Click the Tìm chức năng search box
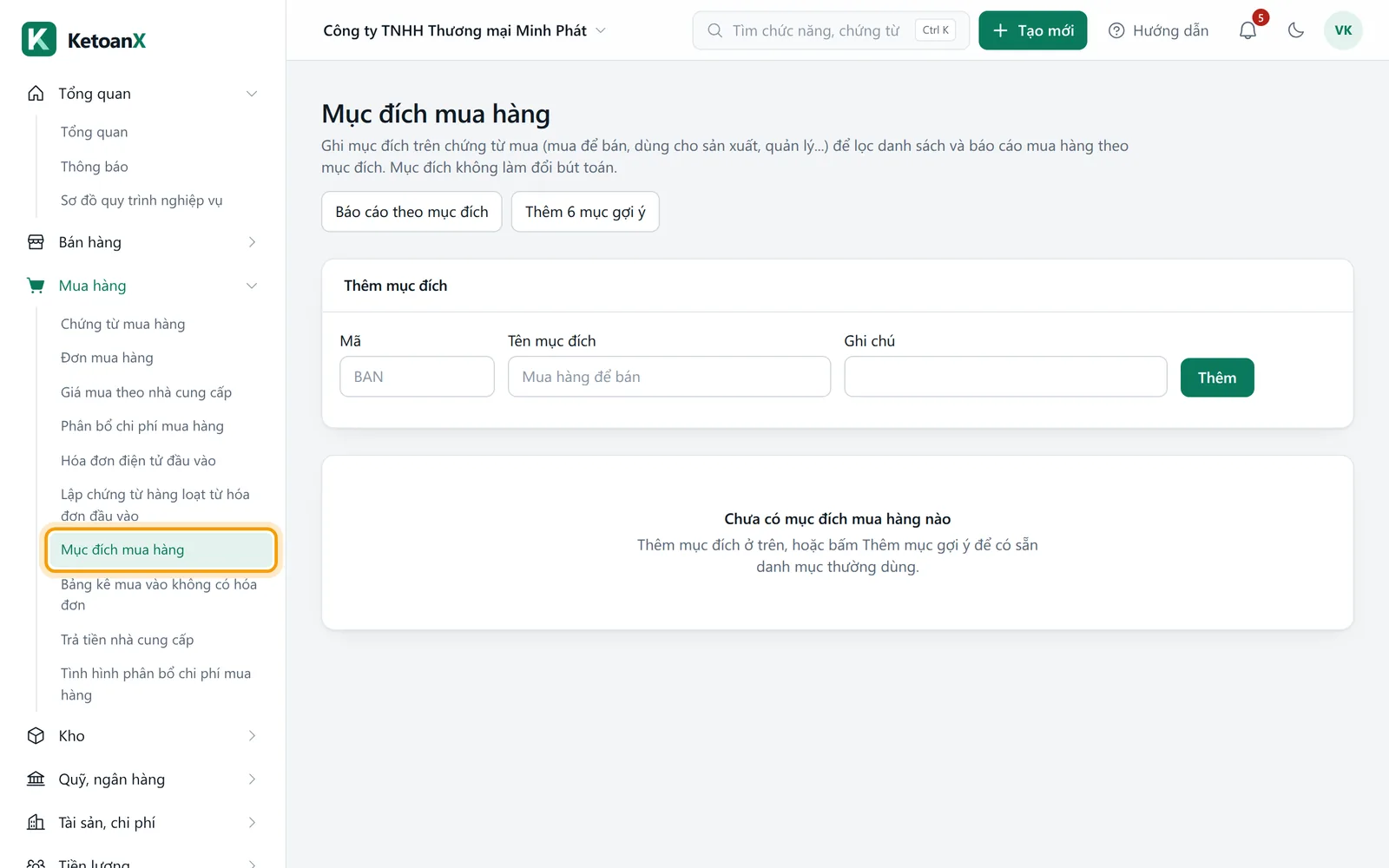 point(831,30)
